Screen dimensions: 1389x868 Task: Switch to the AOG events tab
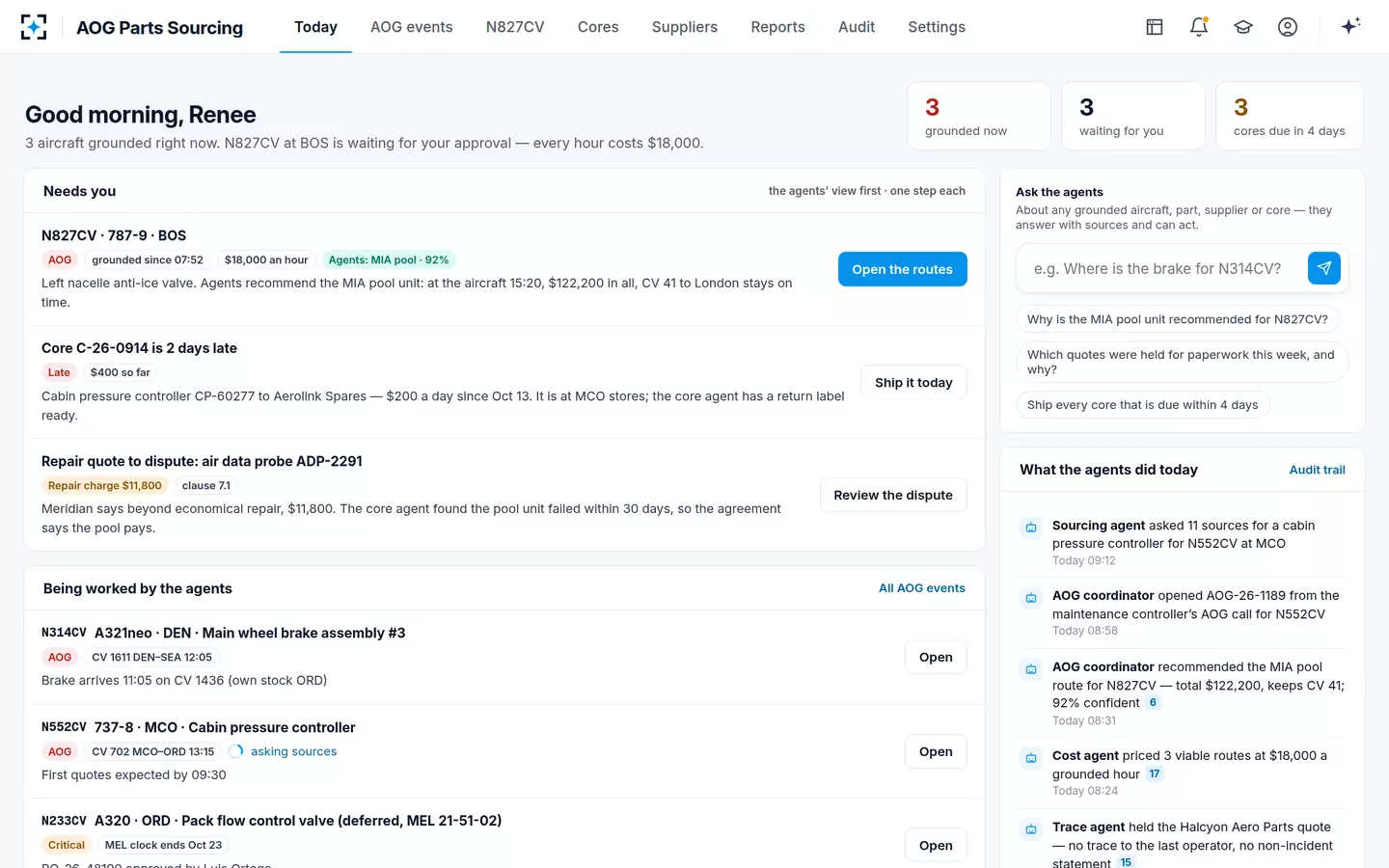tap(412, 27)
